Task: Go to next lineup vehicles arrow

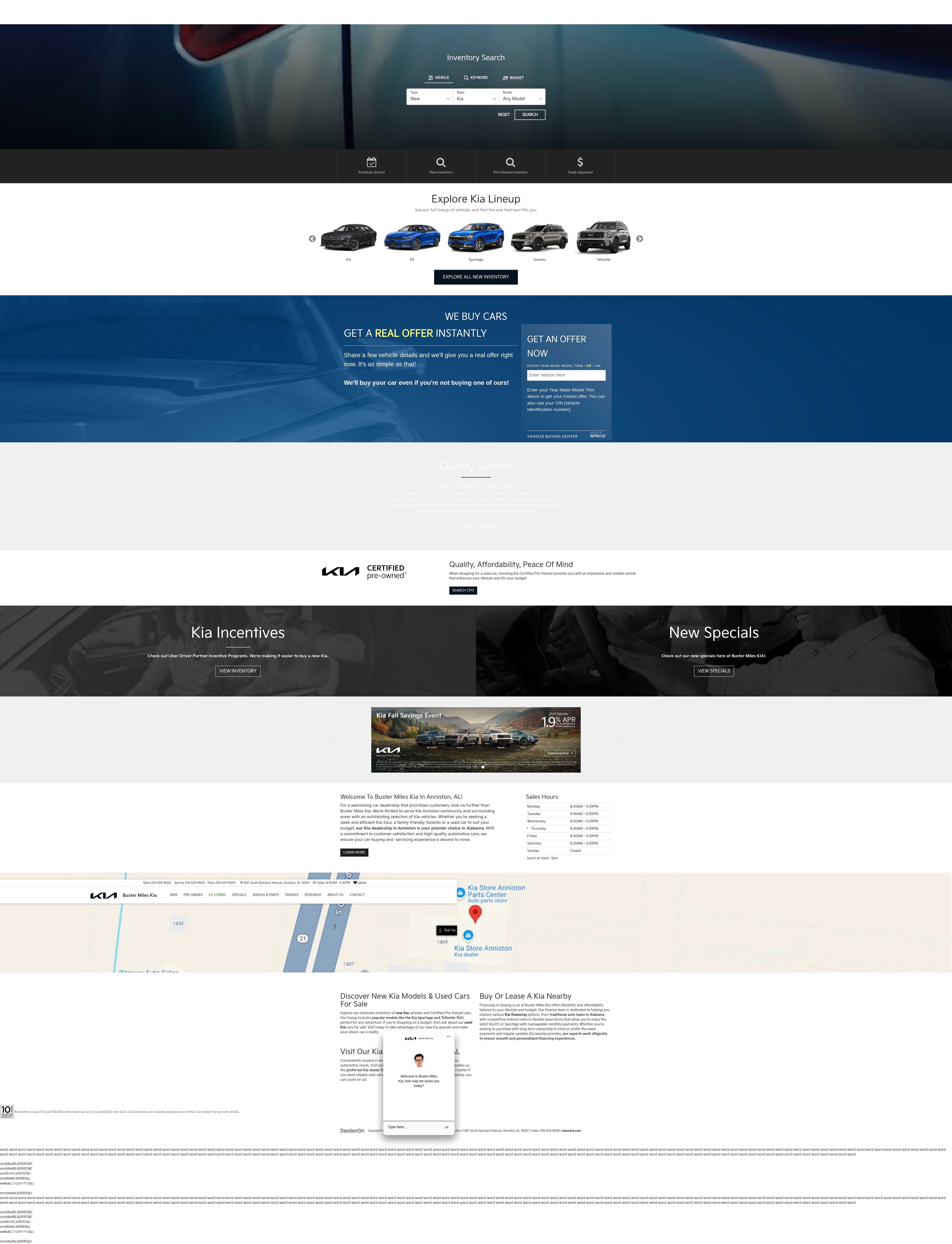Action: point(639,238)
